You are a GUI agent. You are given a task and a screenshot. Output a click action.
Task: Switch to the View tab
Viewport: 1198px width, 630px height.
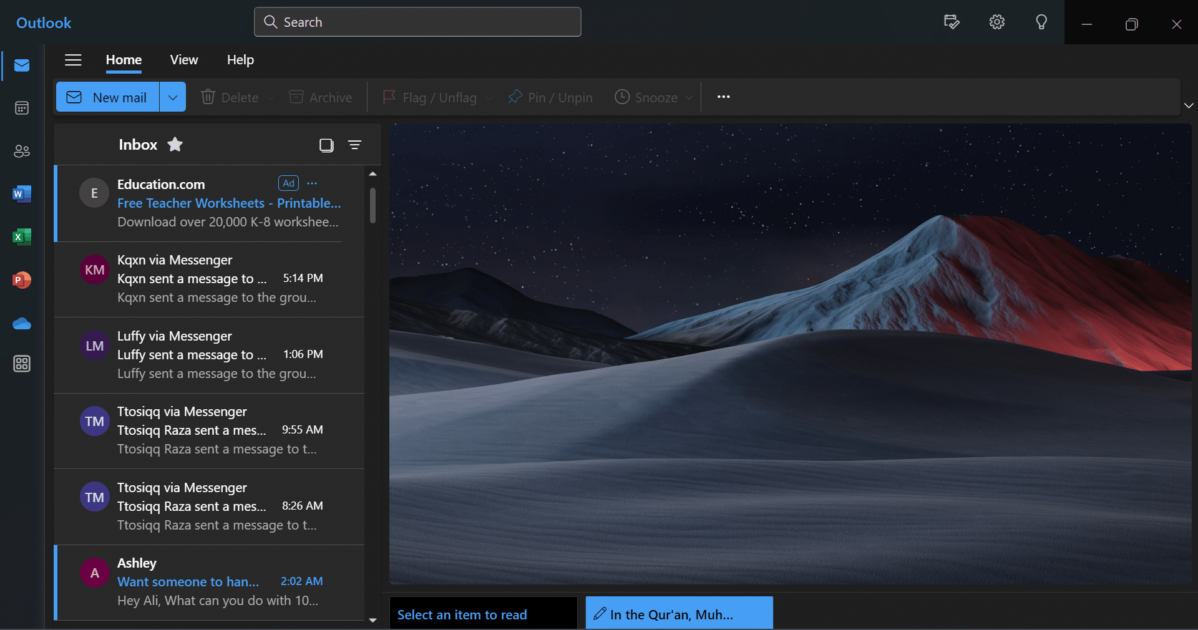184,60
